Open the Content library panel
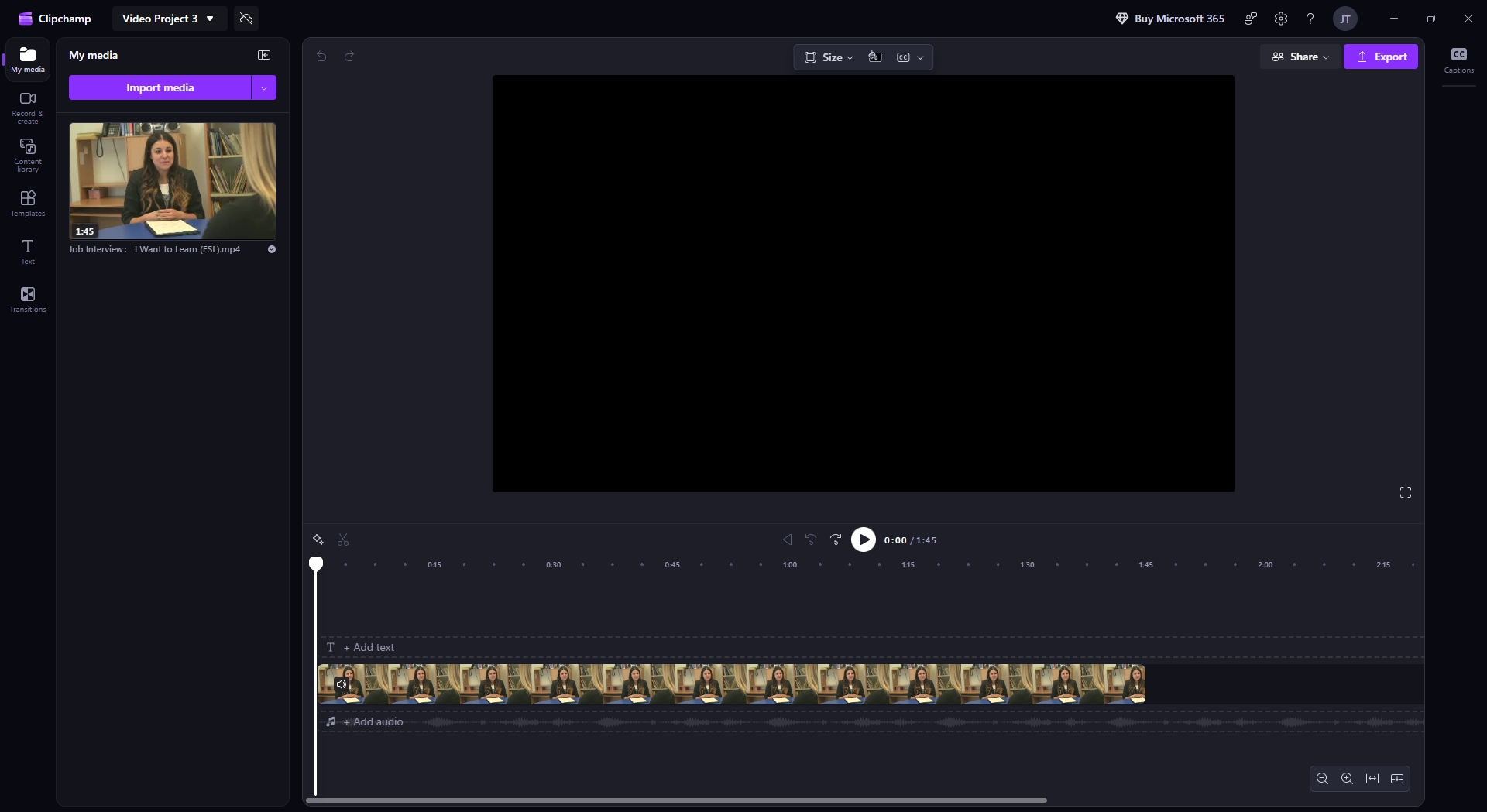This screenshot has height=812, width=1487. tap(28, 155)
